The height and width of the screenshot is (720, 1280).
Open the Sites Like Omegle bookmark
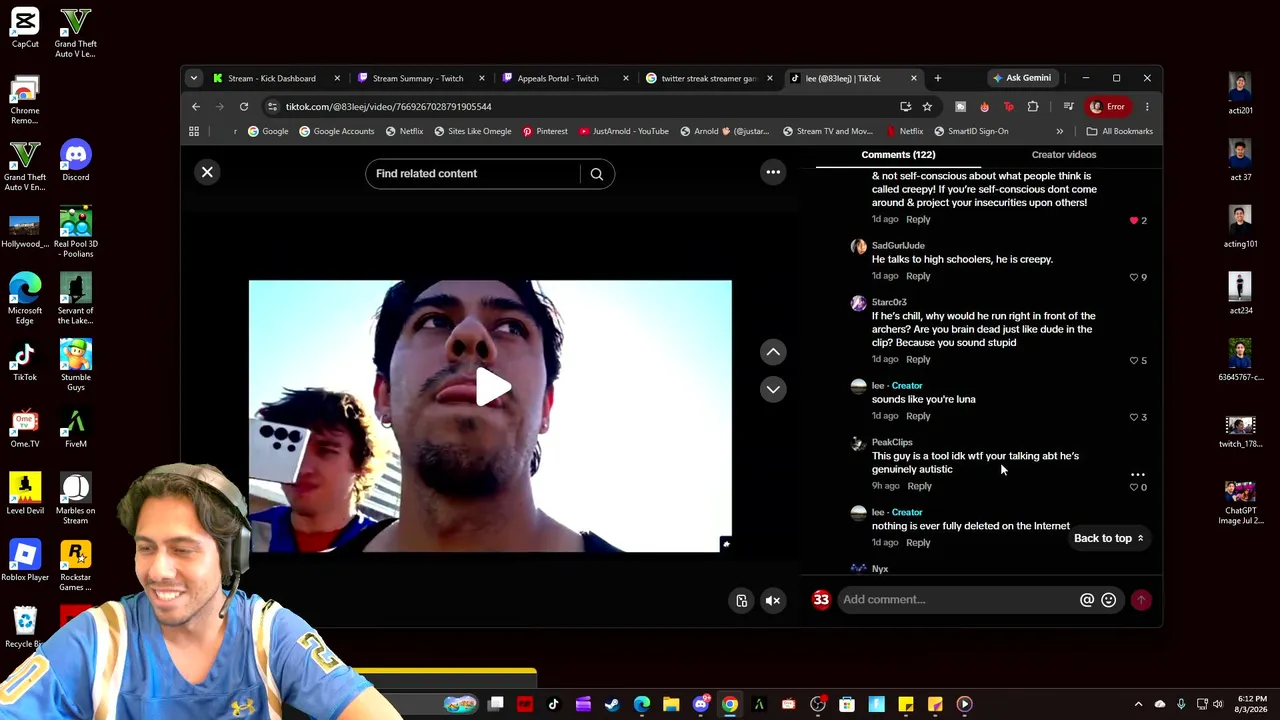point(472,131)
